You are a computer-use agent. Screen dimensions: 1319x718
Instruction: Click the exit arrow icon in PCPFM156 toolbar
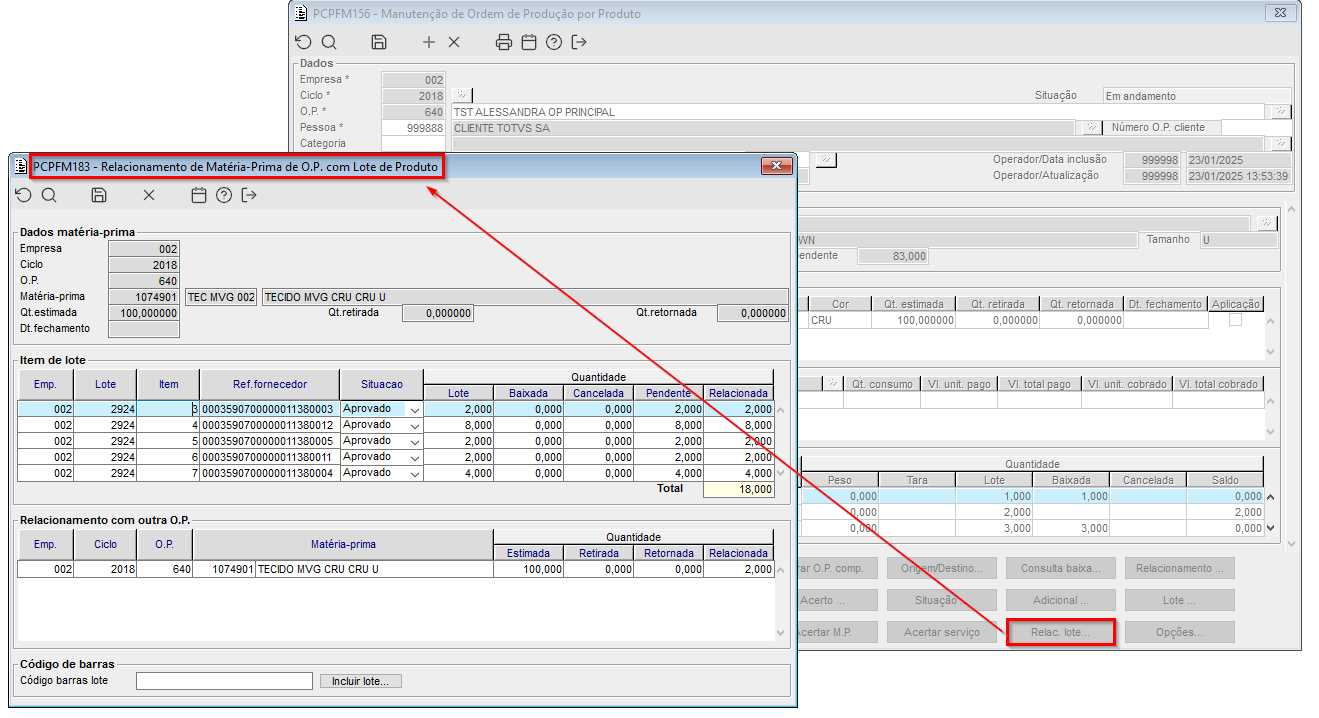coord(579,42)
